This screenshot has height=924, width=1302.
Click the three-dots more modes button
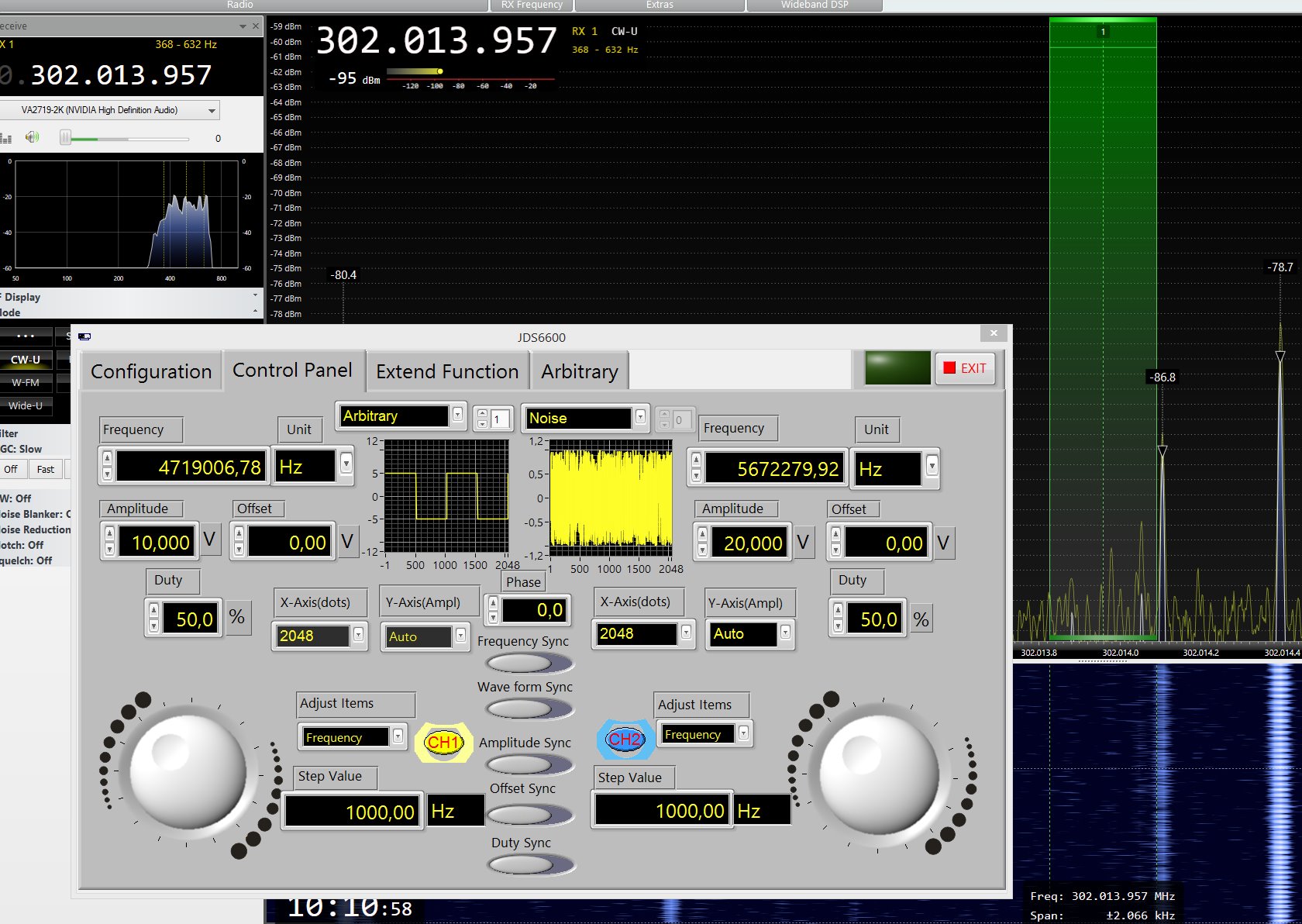26,336
